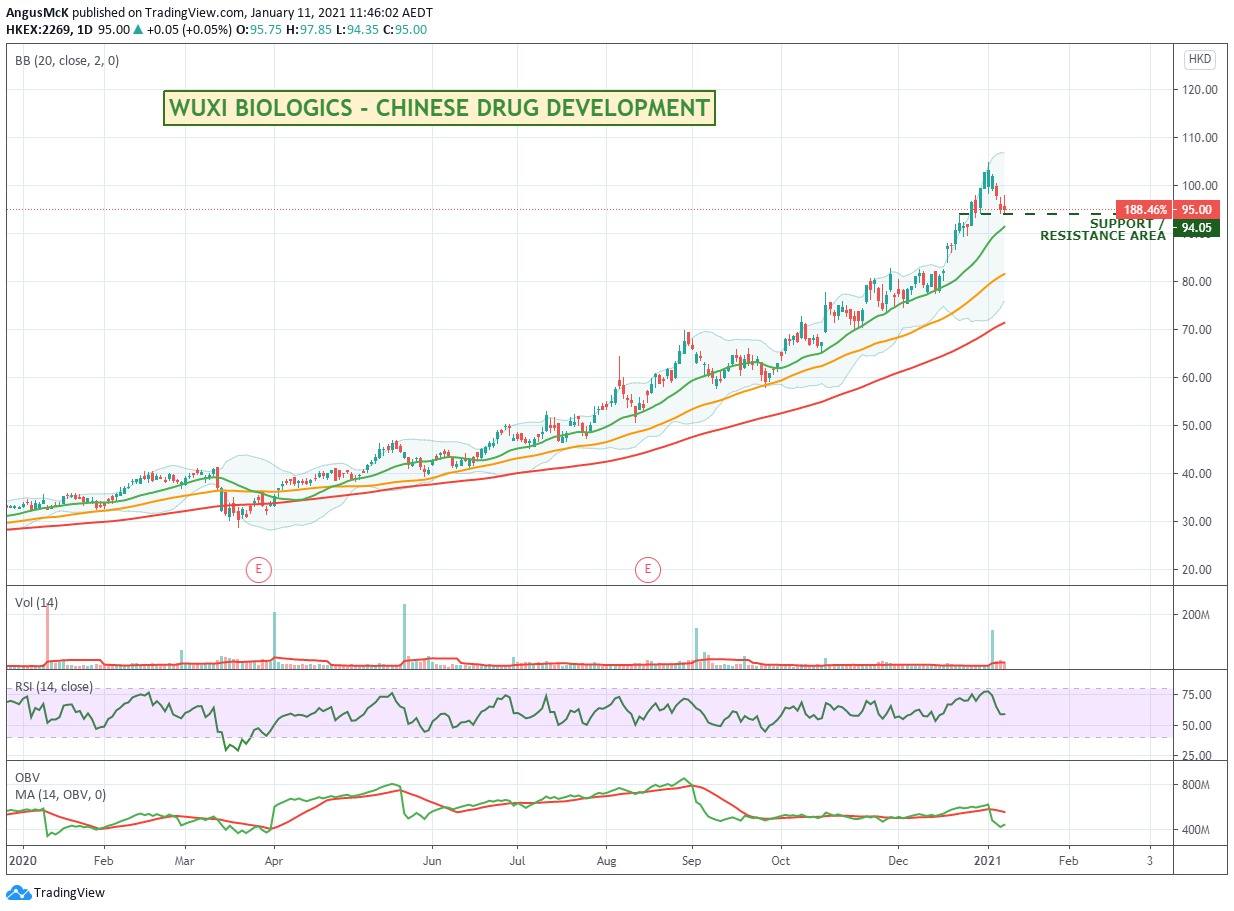Select the RSI (14, close) indicator label
The width and height of the screenshot is (1234, 911).
click(54, 687)
